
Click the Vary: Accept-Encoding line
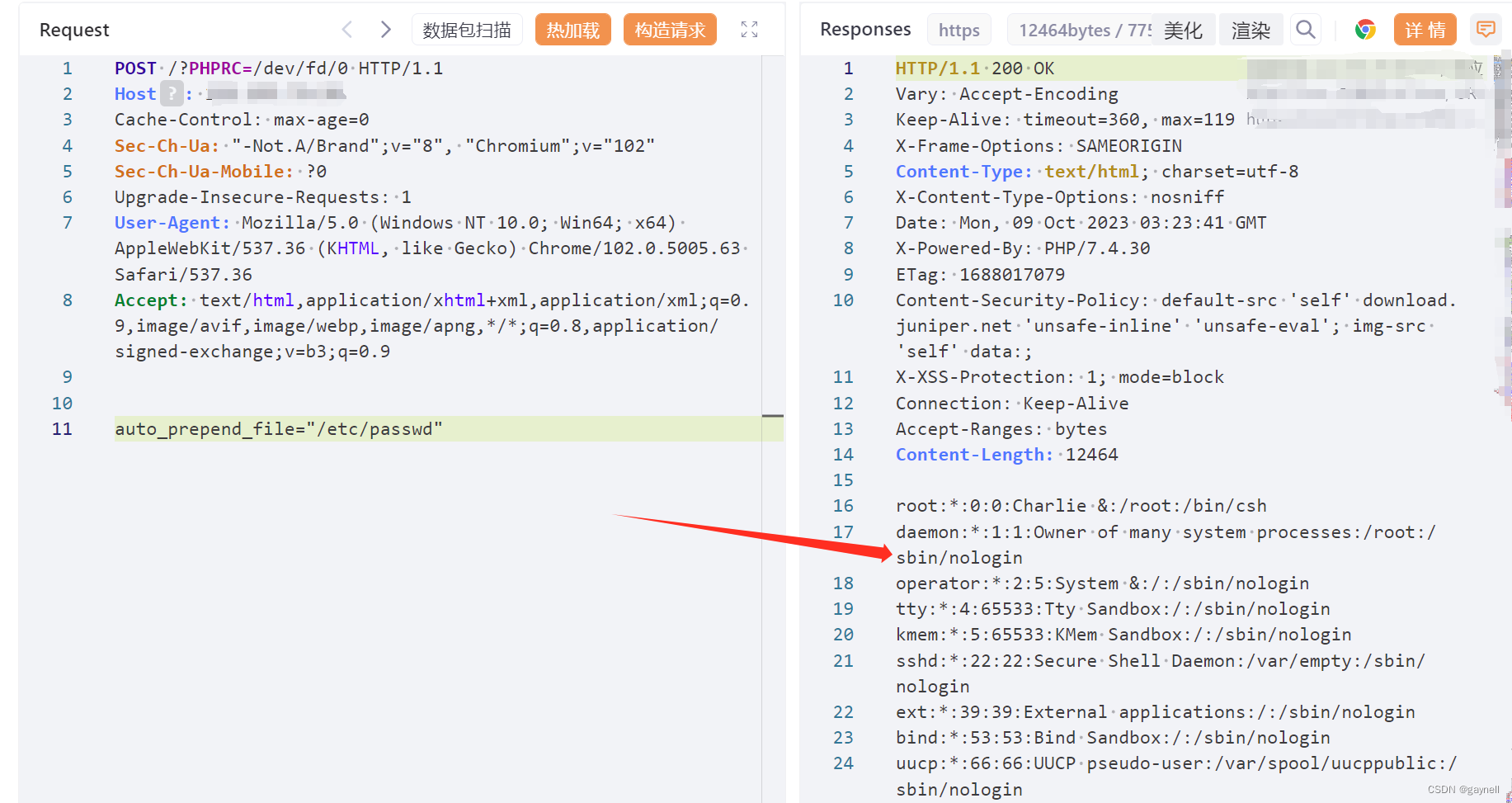click(x=1007, y=94)
